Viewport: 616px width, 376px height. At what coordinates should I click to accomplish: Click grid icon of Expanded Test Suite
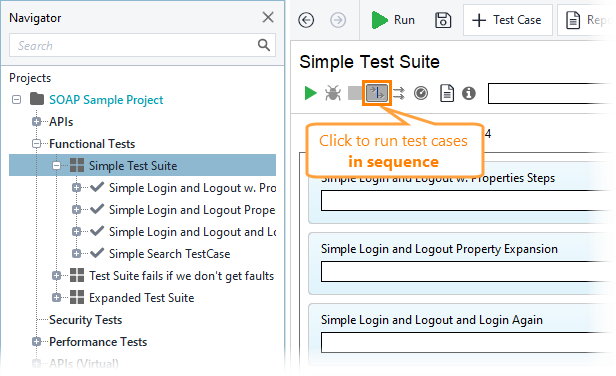77,297
